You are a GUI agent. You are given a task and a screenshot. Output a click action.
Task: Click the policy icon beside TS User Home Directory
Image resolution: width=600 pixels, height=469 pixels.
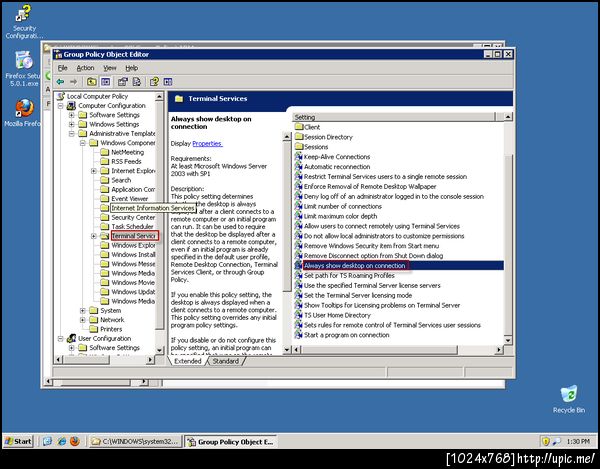click(298, 315)
